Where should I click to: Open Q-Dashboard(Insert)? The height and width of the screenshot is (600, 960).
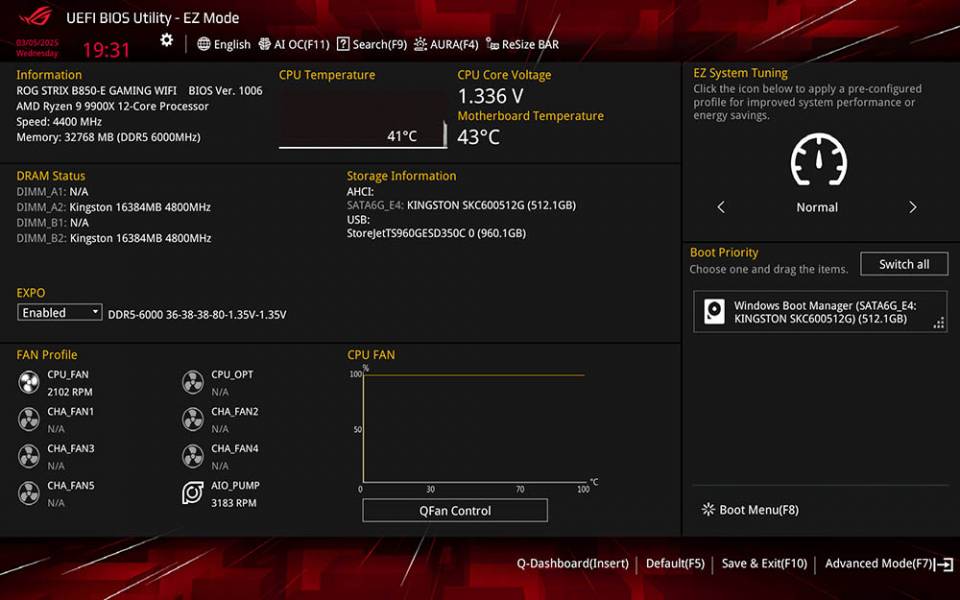572,563
